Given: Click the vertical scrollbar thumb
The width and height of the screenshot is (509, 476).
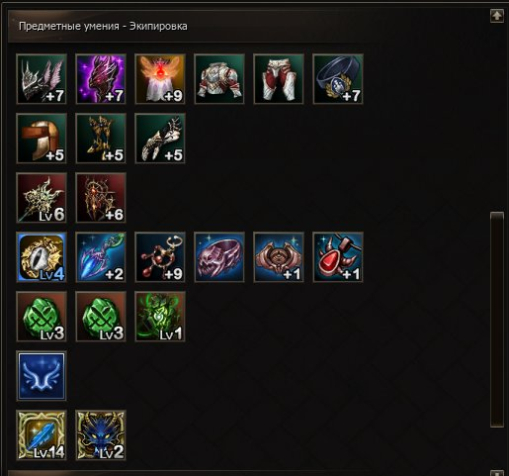Looking at the screenshot, I should click(497, 319).
